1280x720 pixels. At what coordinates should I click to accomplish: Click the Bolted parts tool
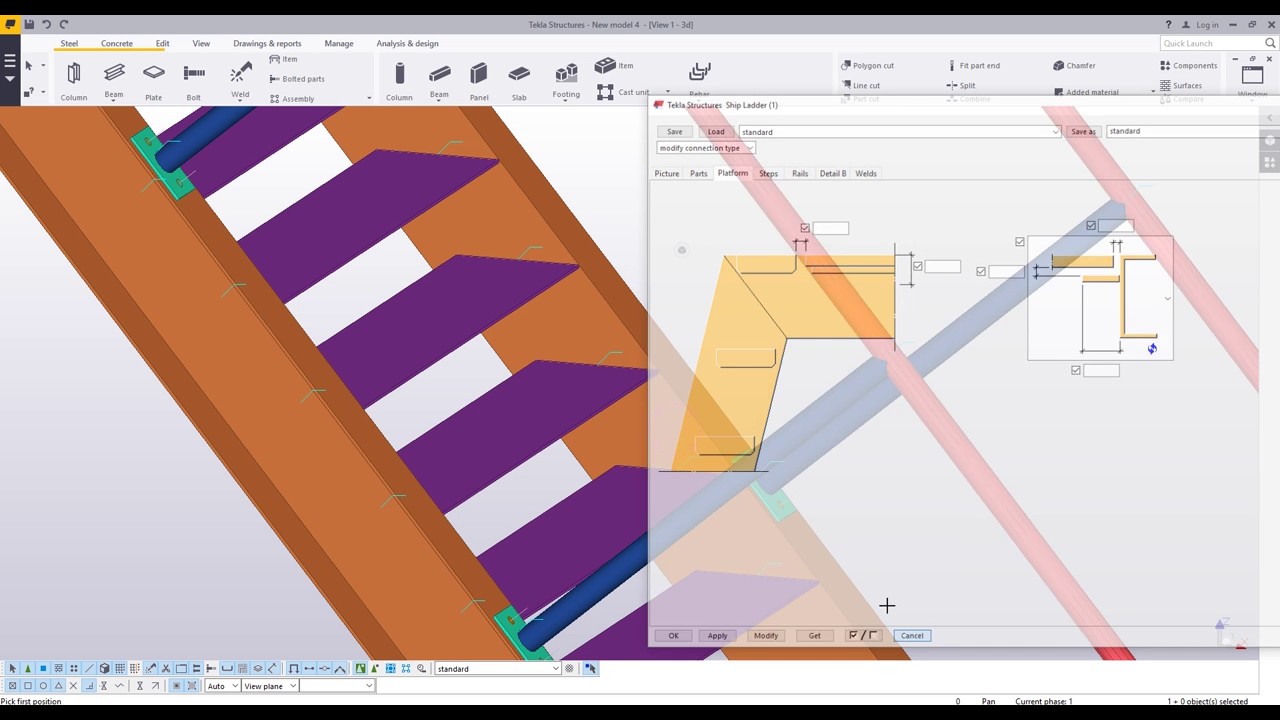tap(297, 79)
